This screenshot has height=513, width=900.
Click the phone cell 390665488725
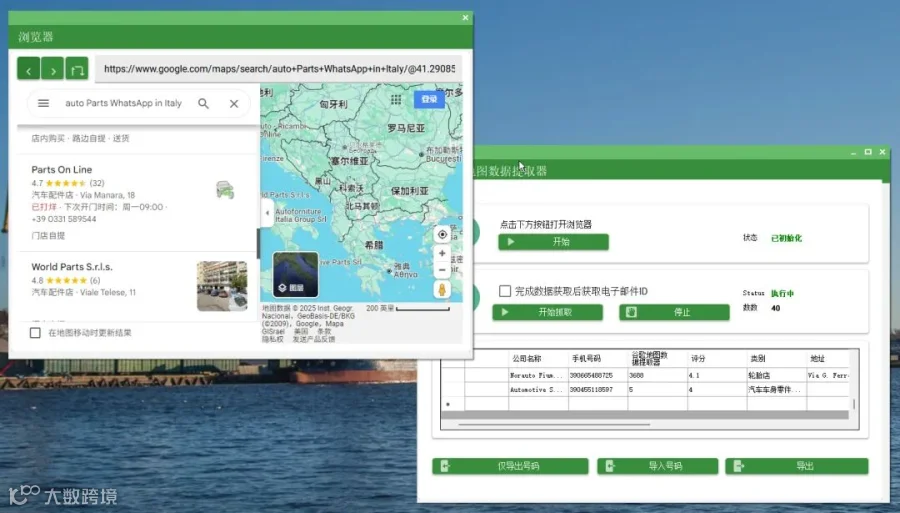click(x=598, y=375)
